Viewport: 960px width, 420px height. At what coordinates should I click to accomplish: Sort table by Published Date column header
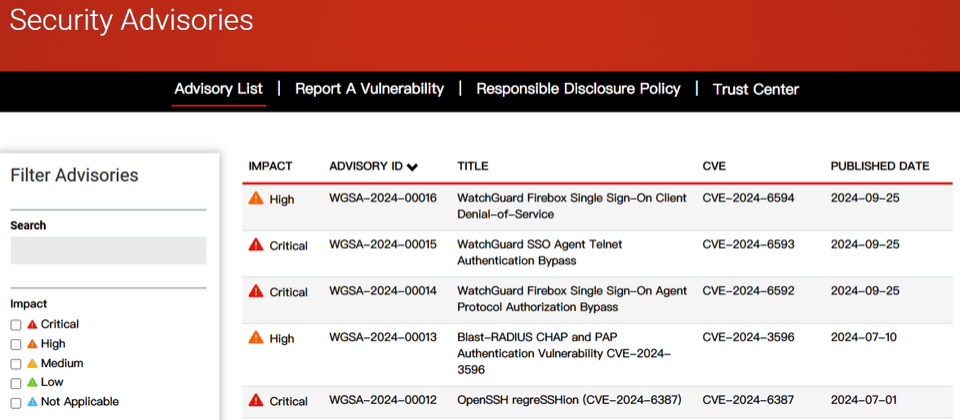[880, 166]
